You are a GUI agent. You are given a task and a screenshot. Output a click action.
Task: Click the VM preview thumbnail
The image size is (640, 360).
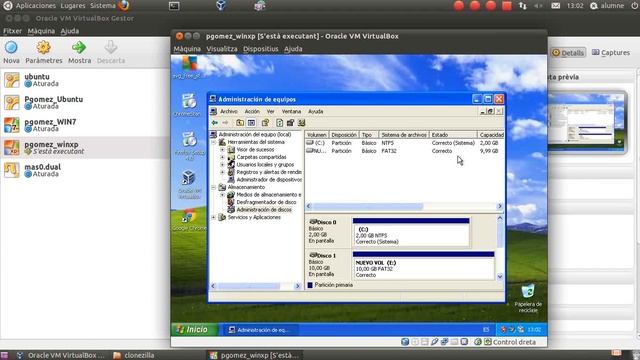586,122
